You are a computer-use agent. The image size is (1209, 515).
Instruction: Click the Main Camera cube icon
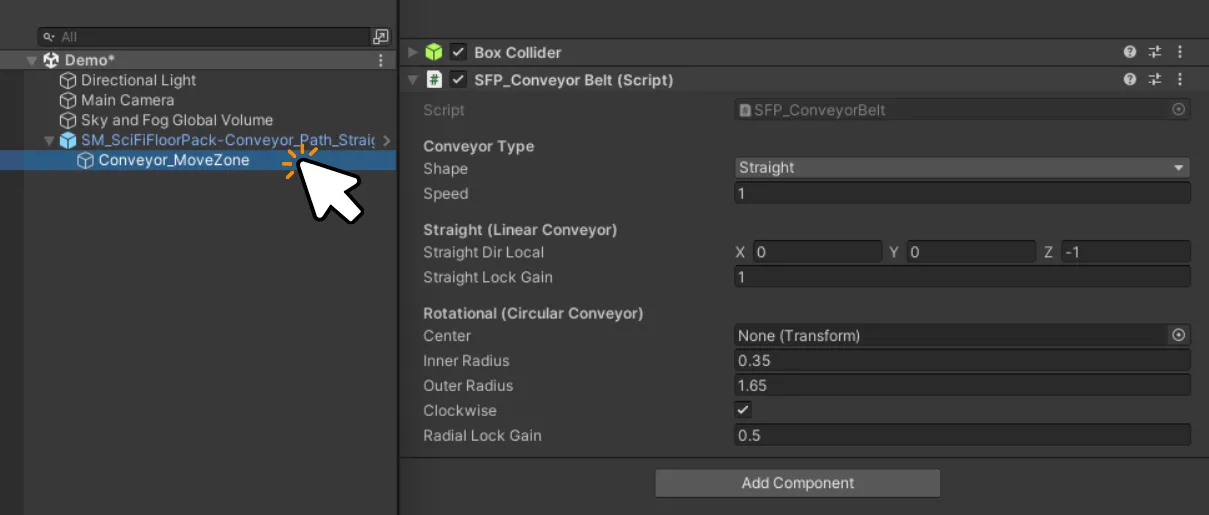(x=68, y=100)
